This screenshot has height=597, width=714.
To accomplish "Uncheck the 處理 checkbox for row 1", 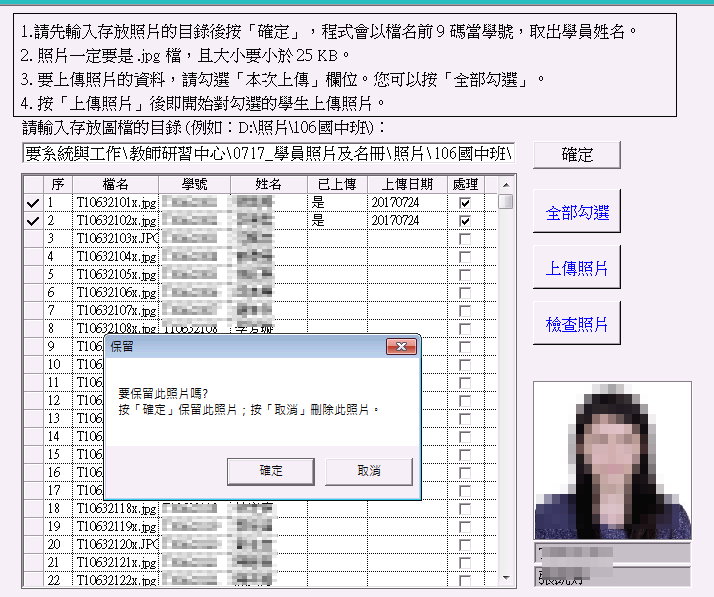I will [x=464, y=203].
